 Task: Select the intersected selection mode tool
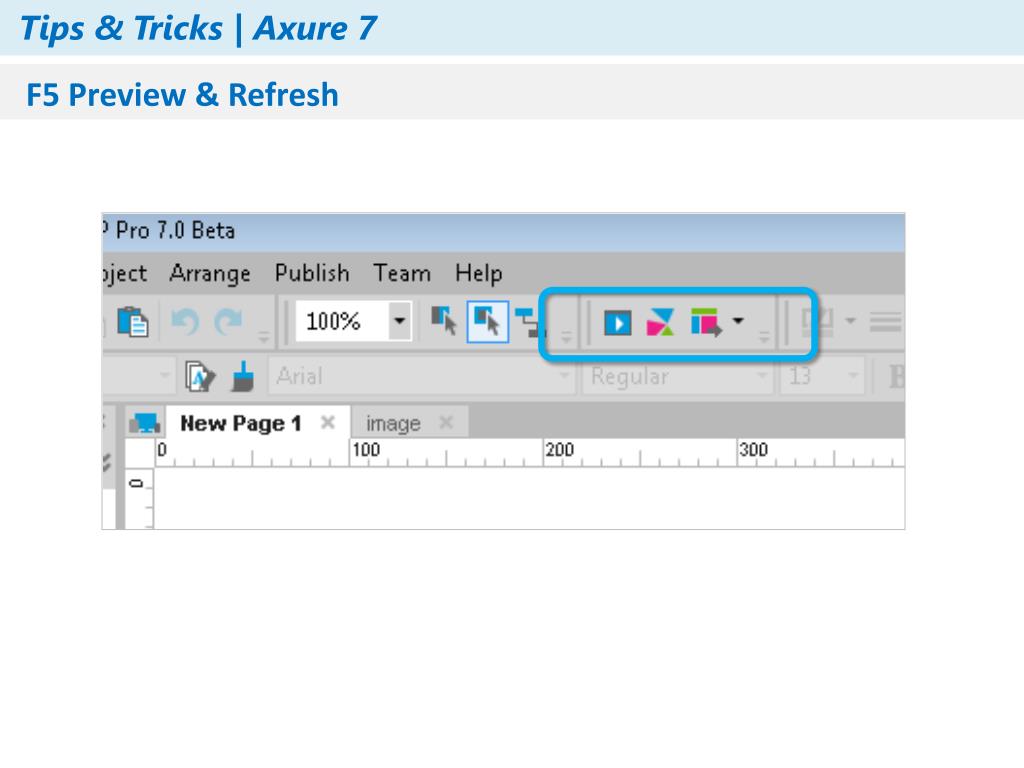click(444, 321)
